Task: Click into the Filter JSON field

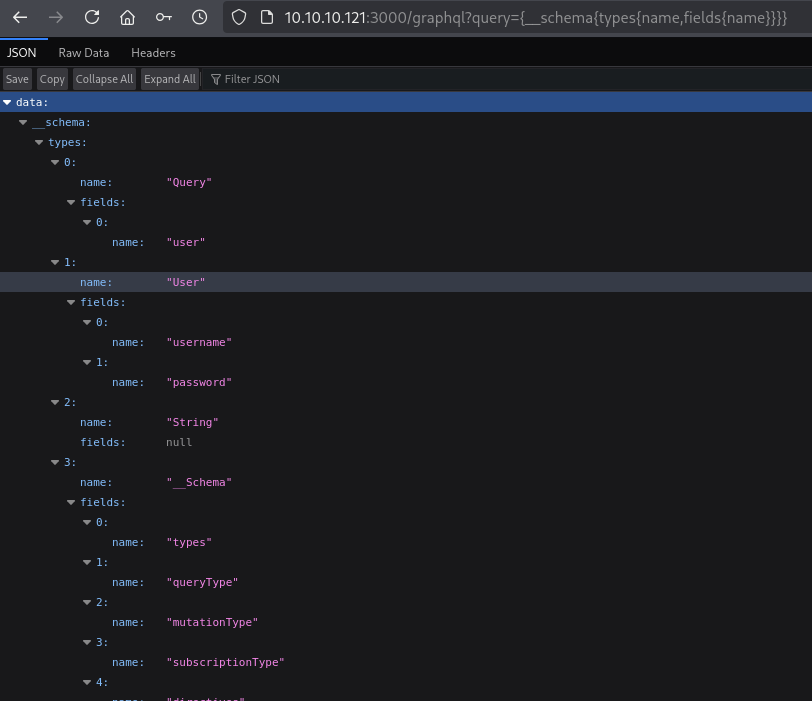Action: click(252, 79)
